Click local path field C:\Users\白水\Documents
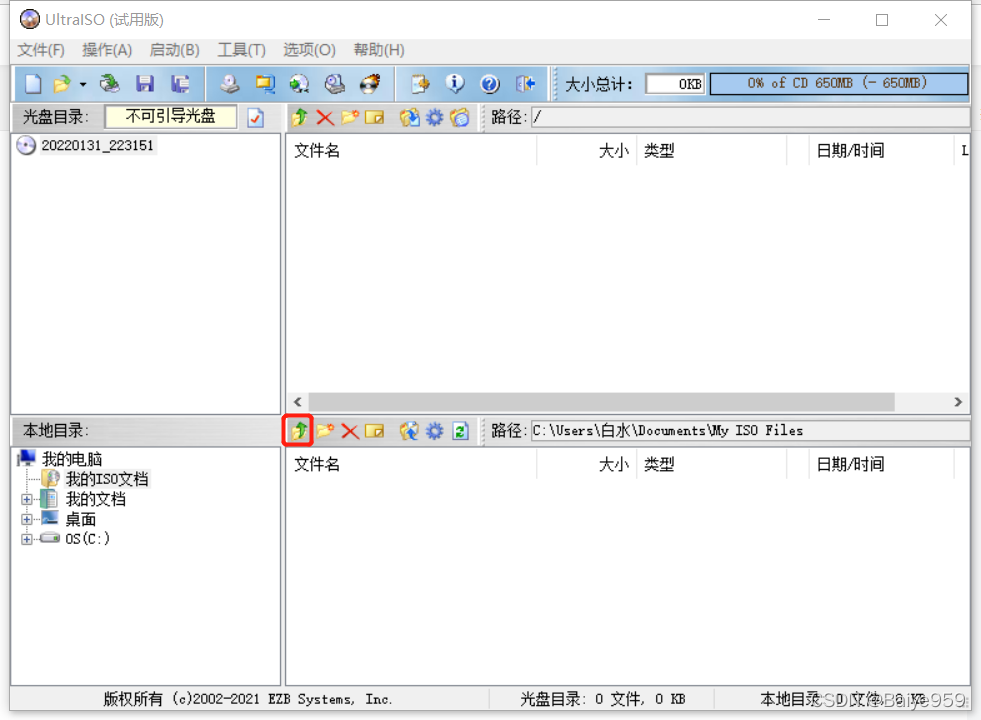Viewport: 981px width, 720px height. [750, 430]
